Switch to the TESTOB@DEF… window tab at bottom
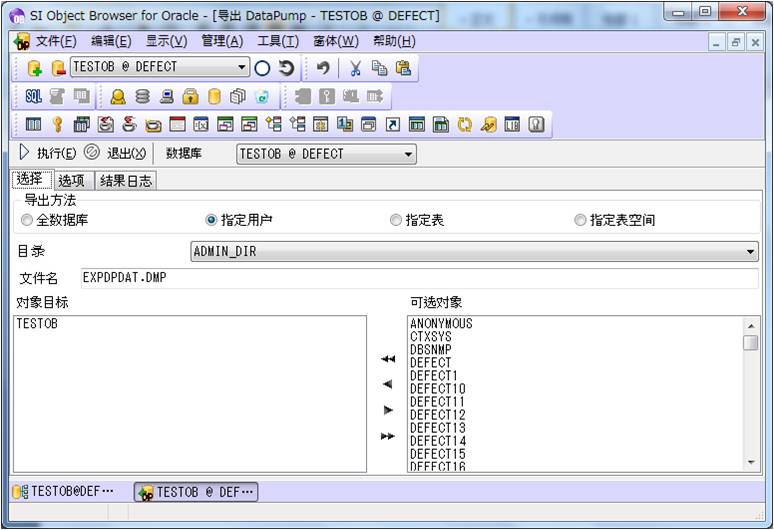This screenshot has height=530, width=774. [x=63, y=492]
